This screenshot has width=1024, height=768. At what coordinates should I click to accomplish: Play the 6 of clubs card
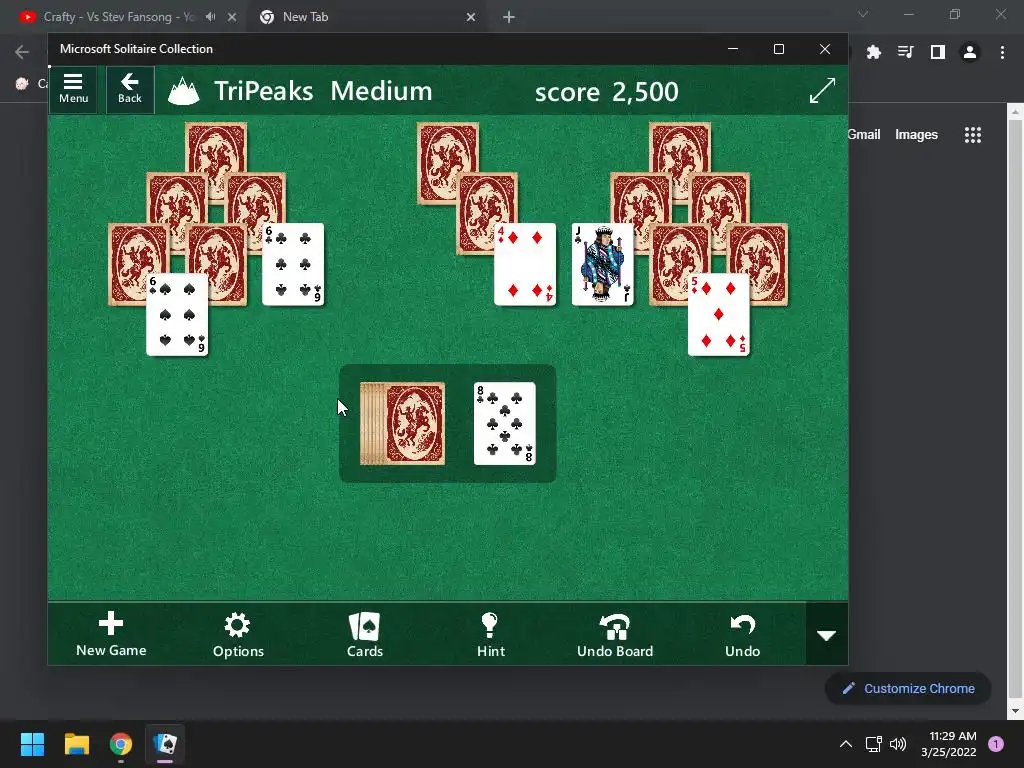(293, 264)
